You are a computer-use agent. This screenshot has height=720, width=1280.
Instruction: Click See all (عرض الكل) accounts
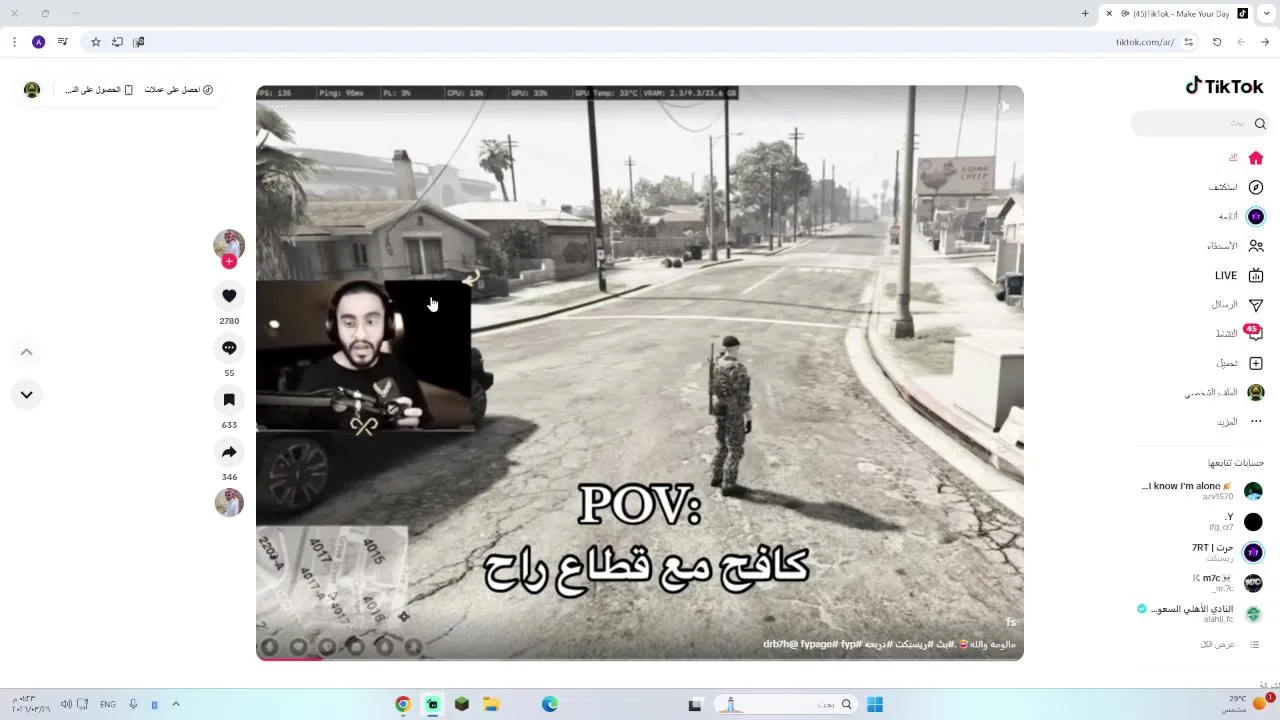[x=1229, y=644]
